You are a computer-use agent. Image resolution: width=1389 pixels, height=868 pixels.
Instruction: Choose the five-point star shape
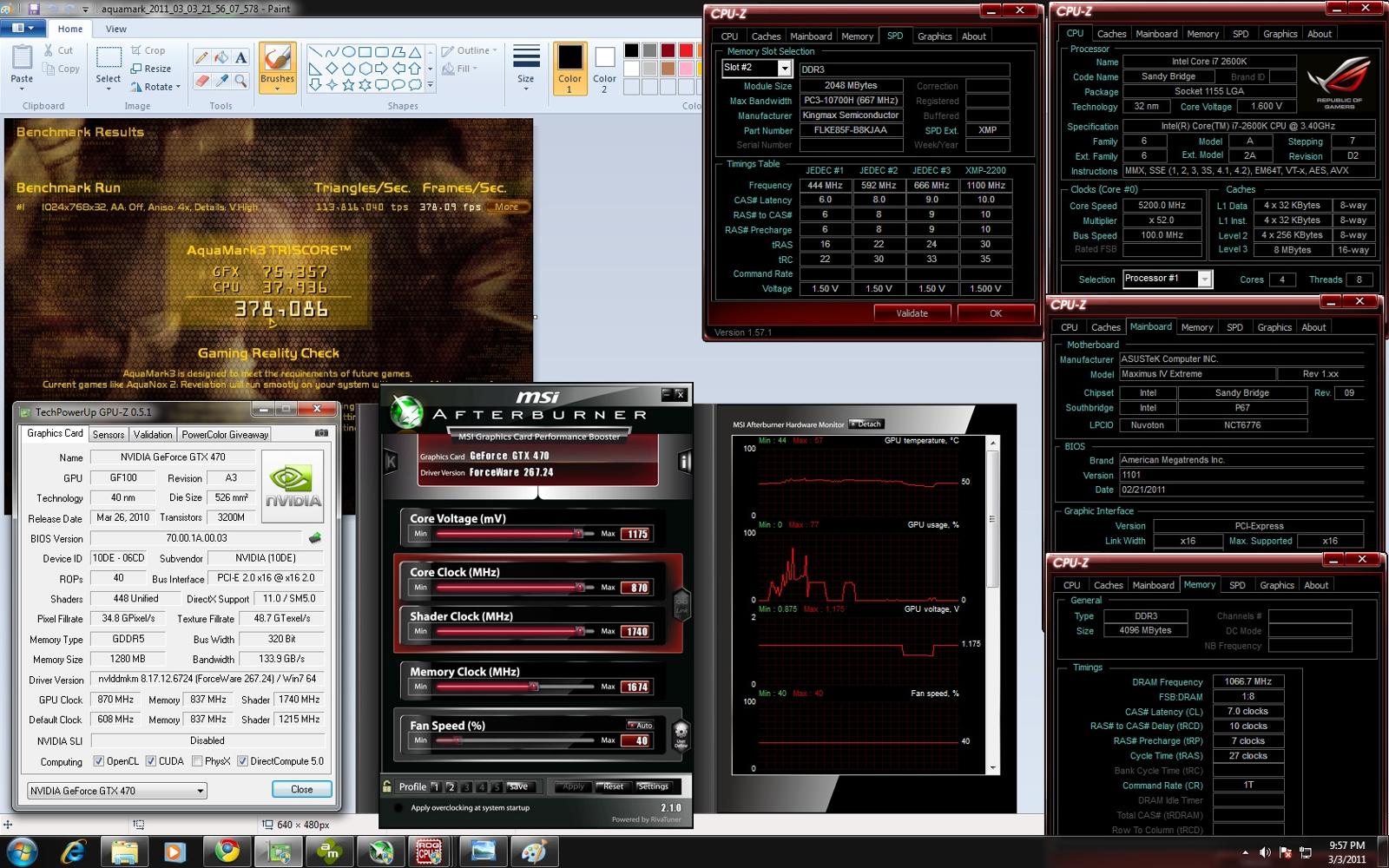[x=348, y=84]
